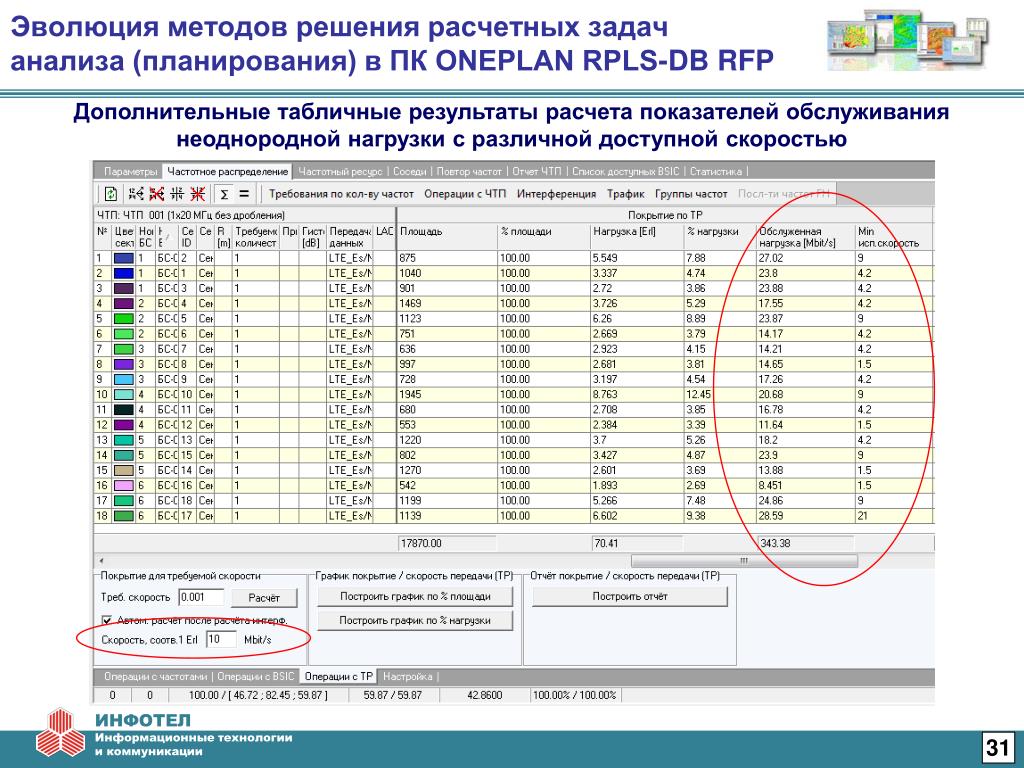The width and height of the screenshot is (1024, 768).
Task: Click total served load cell 343.38
Action: pyautogui.click(x=805, y=543)
